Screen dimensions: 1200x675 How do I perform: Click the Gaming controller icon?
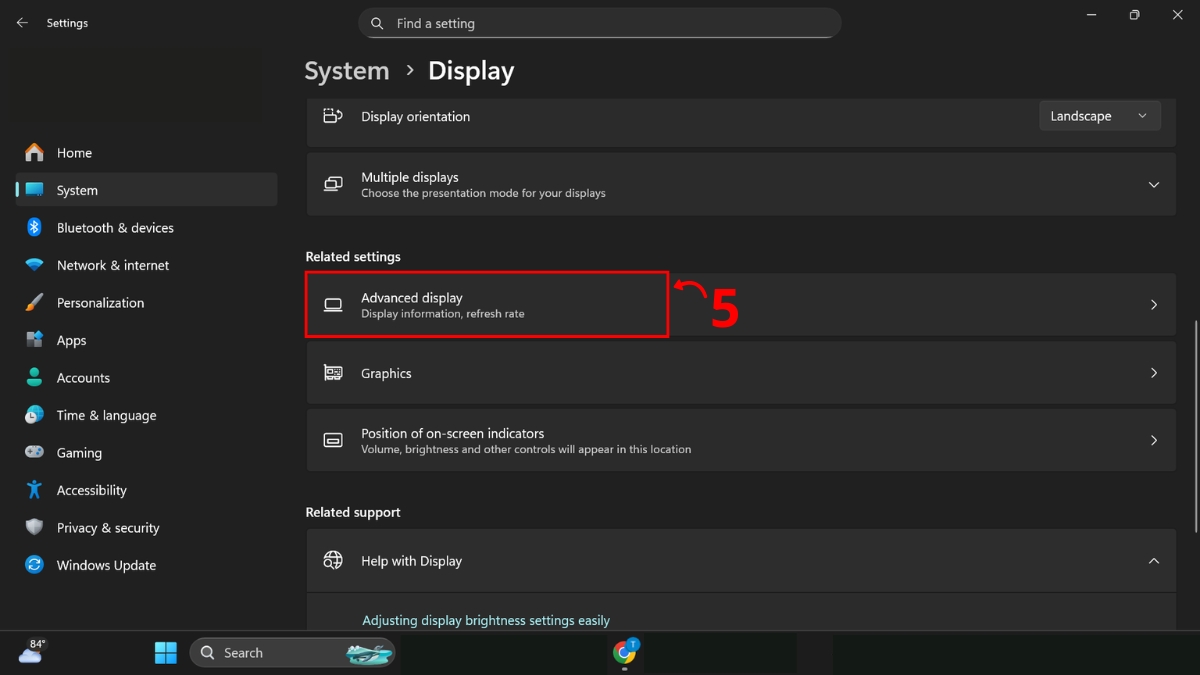35,453
